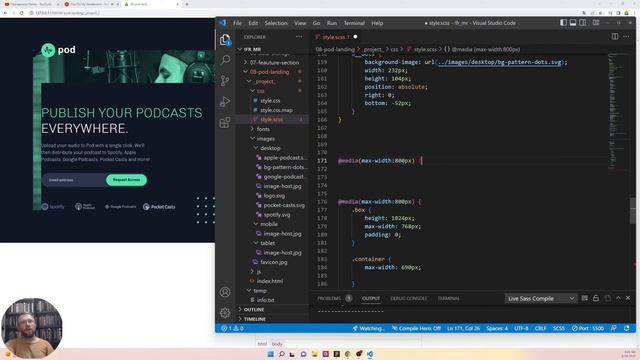The width and height of the screenshot is (640, 360).
Task: Open the Manage gear icon in VS Code
Action: click(225, 313)
